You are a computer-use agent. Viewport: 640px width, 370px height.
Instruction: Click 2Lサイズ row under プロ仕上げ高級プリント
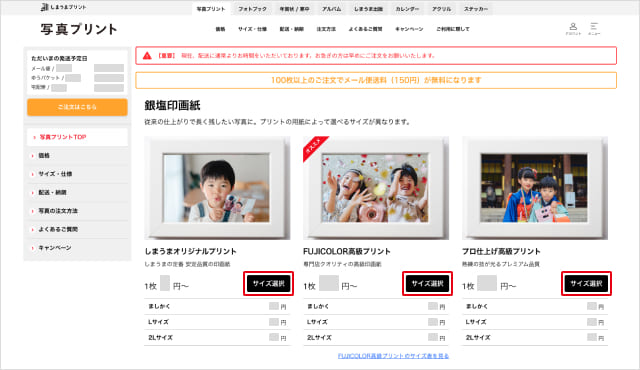[x=535, y=338]
